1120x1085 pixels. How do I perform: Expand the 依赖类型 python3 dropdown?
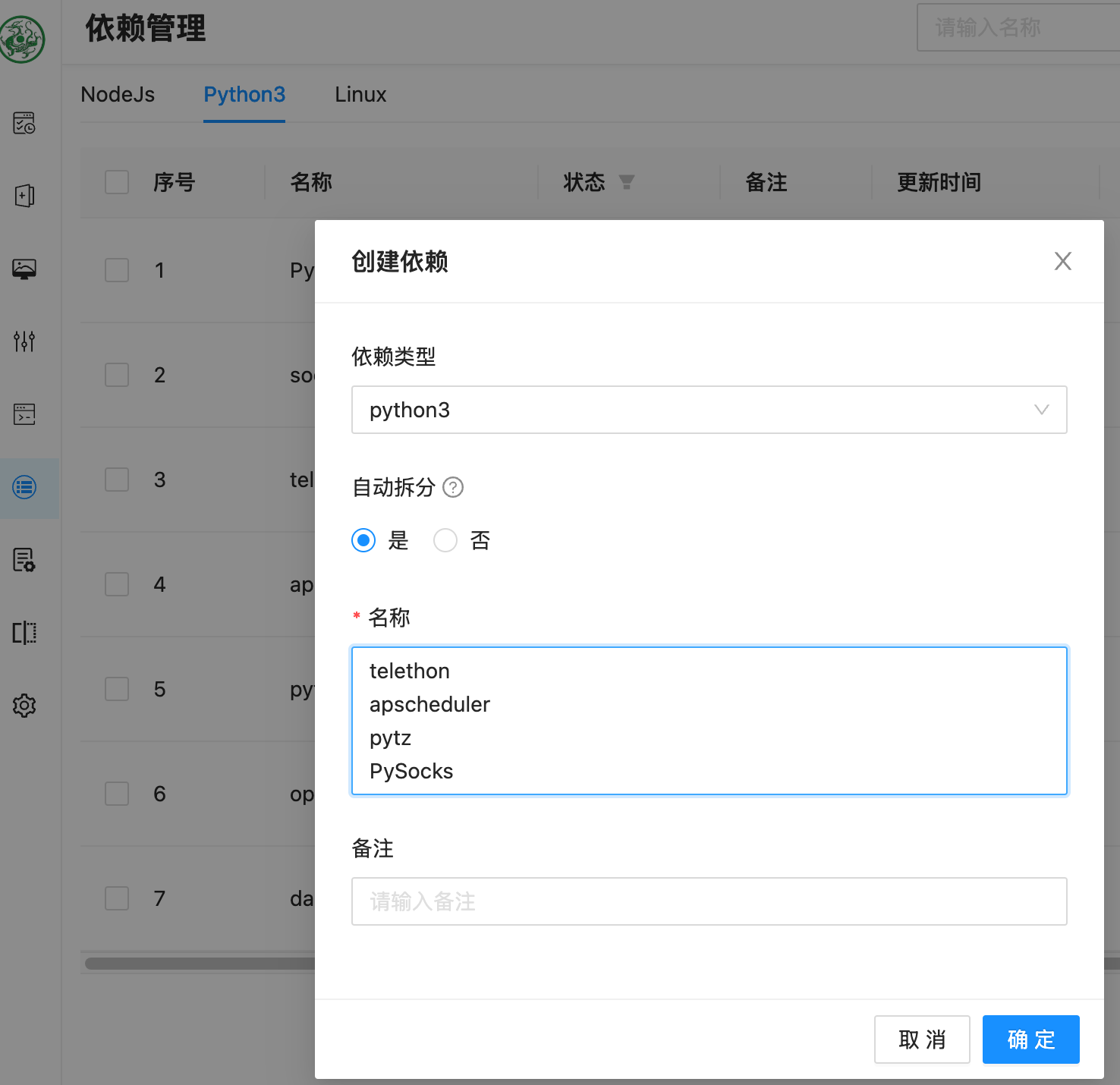pyautogui.click(x=709, y=410)
